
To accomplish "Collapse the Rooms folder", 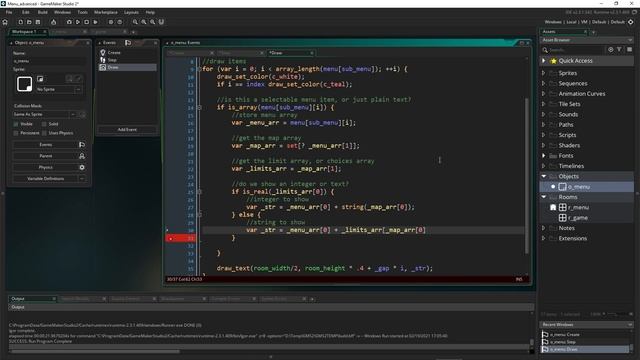I will point(544,197).
